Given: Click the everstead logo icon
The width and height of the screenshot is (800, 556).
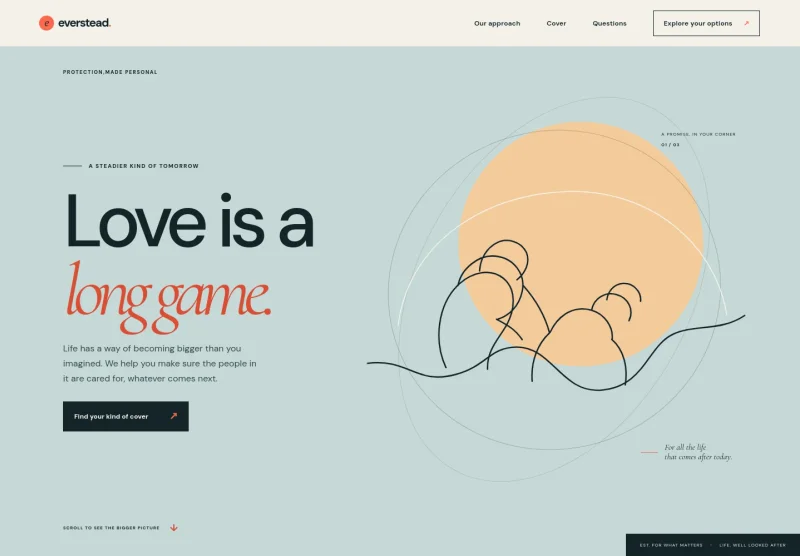Looking at the screenshot, I should [46, 23].
